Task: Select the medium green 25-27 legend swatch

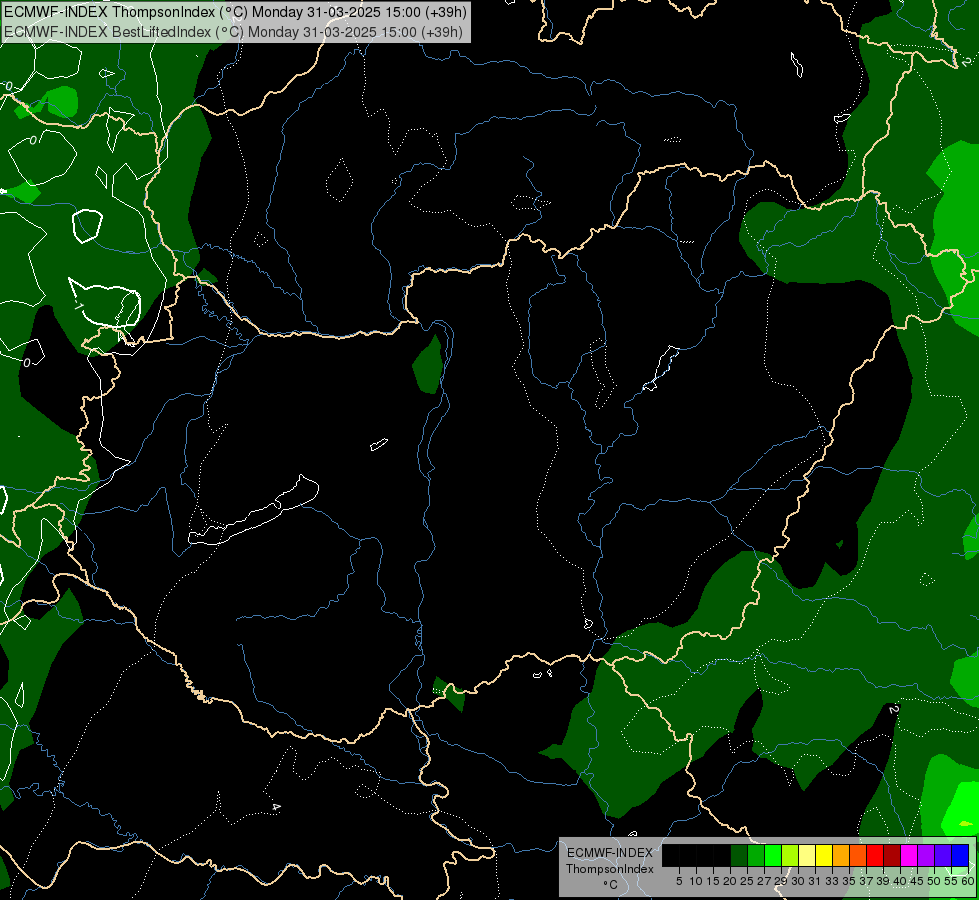Action: (755, 855)
